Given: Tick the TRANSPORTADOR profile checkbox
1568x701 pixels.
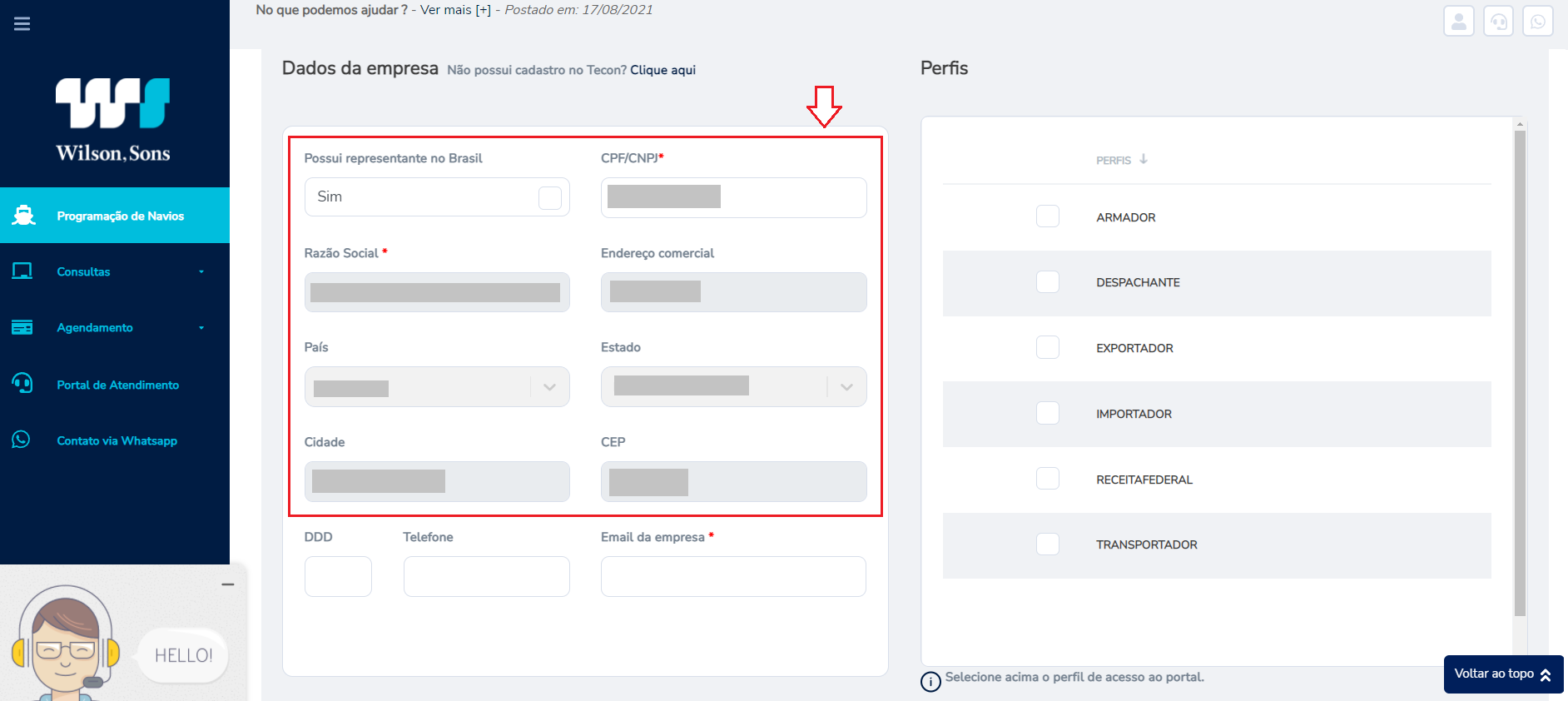Looking at the screenshot, I should pos(1048,544).
